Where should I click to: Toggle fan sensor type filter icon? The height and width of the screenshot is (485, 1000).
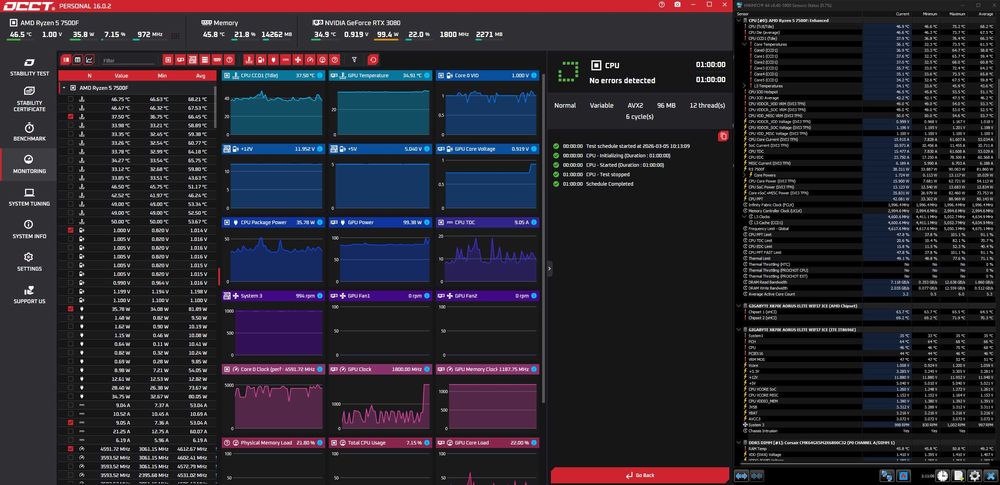pyautogui.click(x=298, y=59)
